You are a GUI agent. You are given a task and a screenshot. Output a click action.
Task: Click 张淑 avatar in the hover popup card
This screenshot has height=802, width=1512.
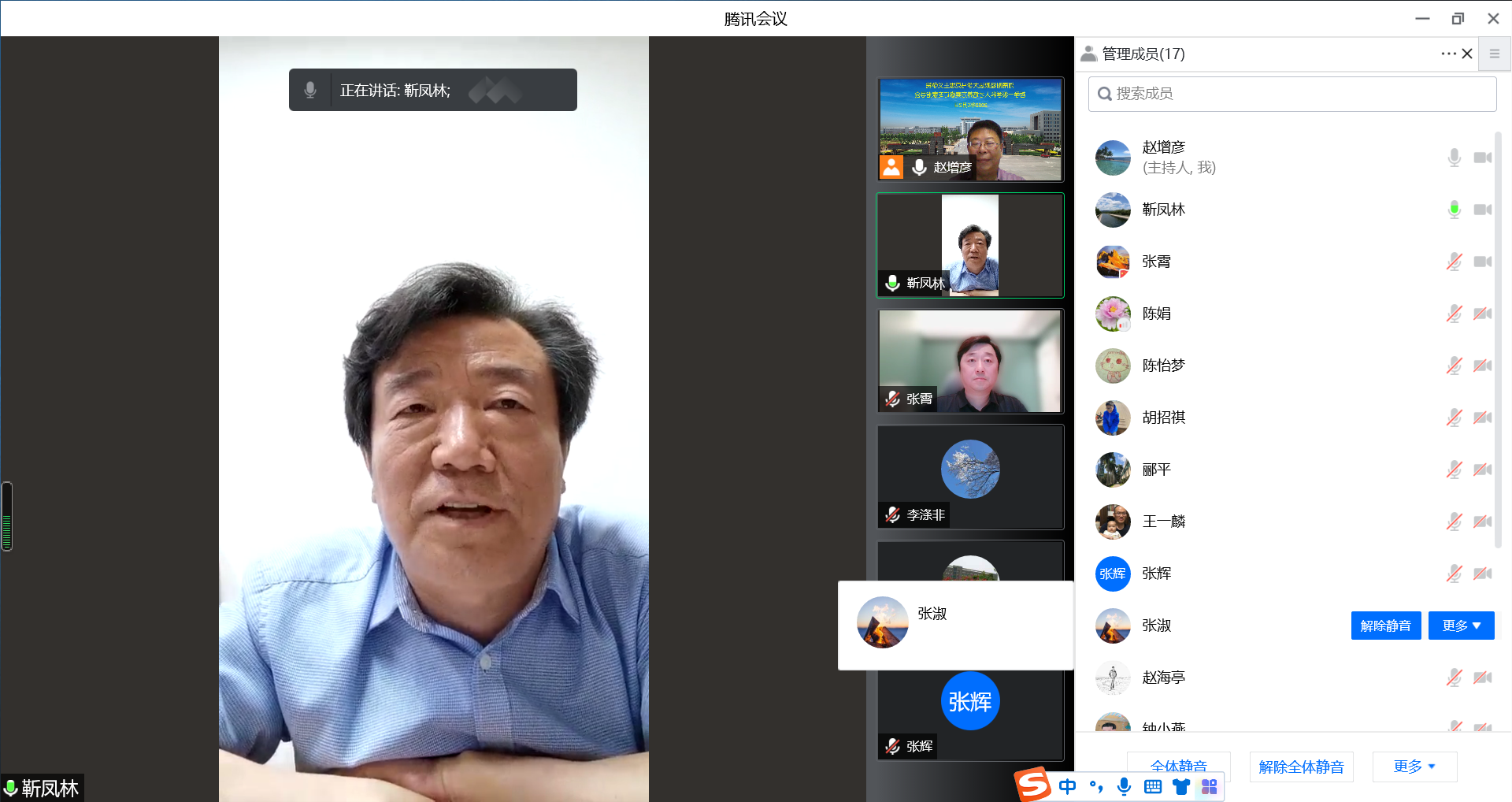[x=882, y=622]
